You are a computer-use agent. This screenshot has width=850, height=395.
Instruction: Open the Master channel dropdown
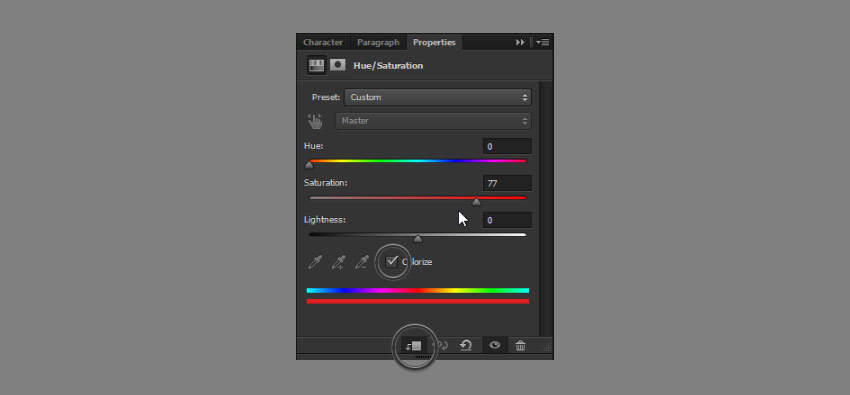(433, 121)
